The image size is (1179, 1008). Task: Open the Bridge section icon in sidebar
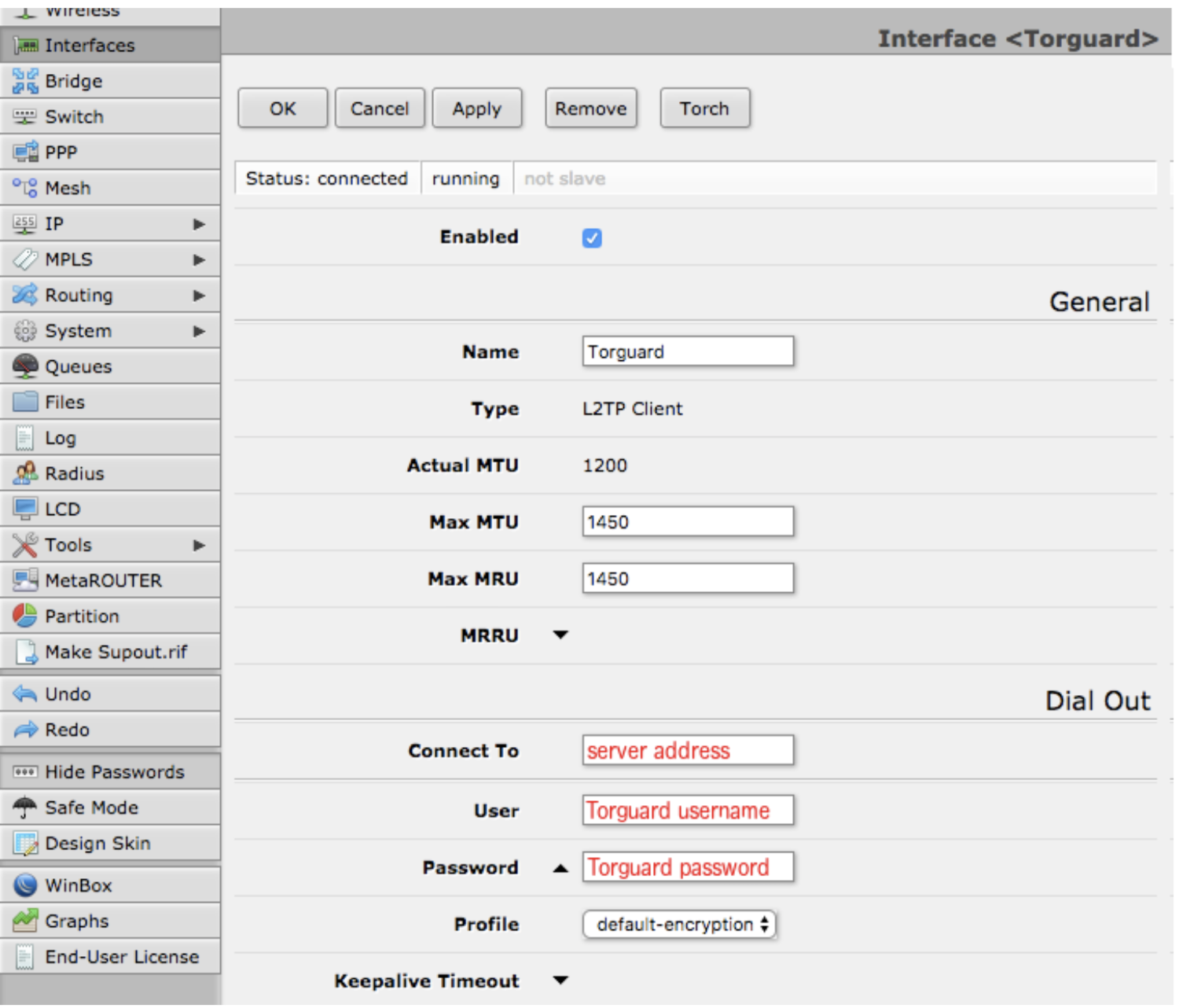26,80
